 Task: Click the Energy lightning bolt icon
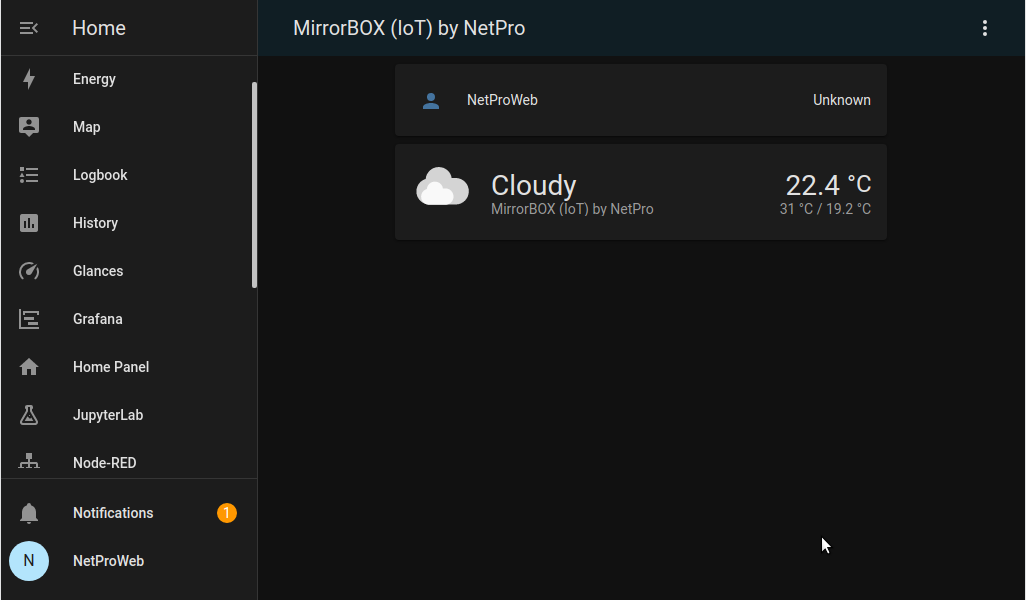[x=29, y=79]
